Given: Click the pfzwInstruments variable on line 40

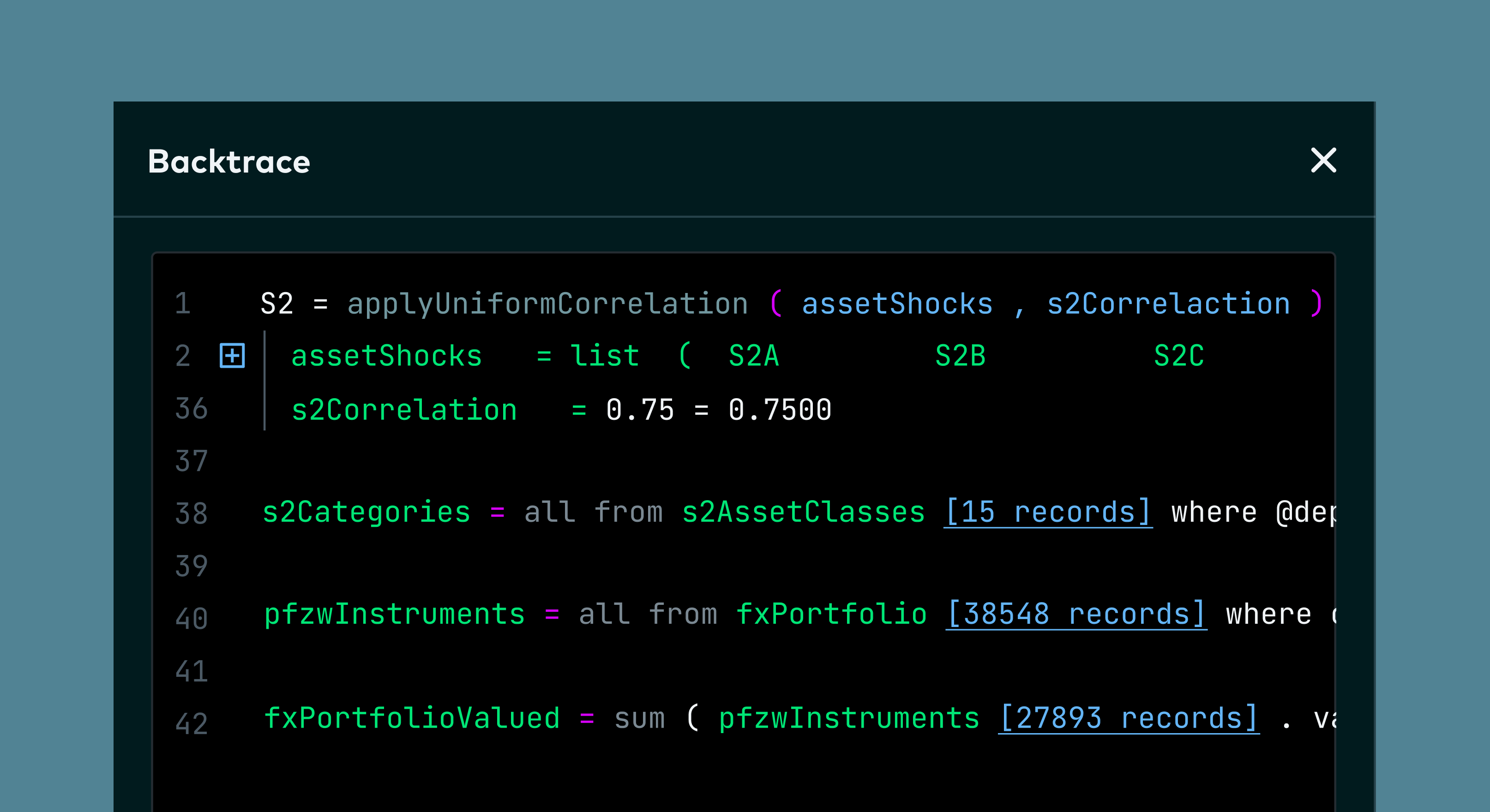Looking at the screenshot, I should coord(395,614).
